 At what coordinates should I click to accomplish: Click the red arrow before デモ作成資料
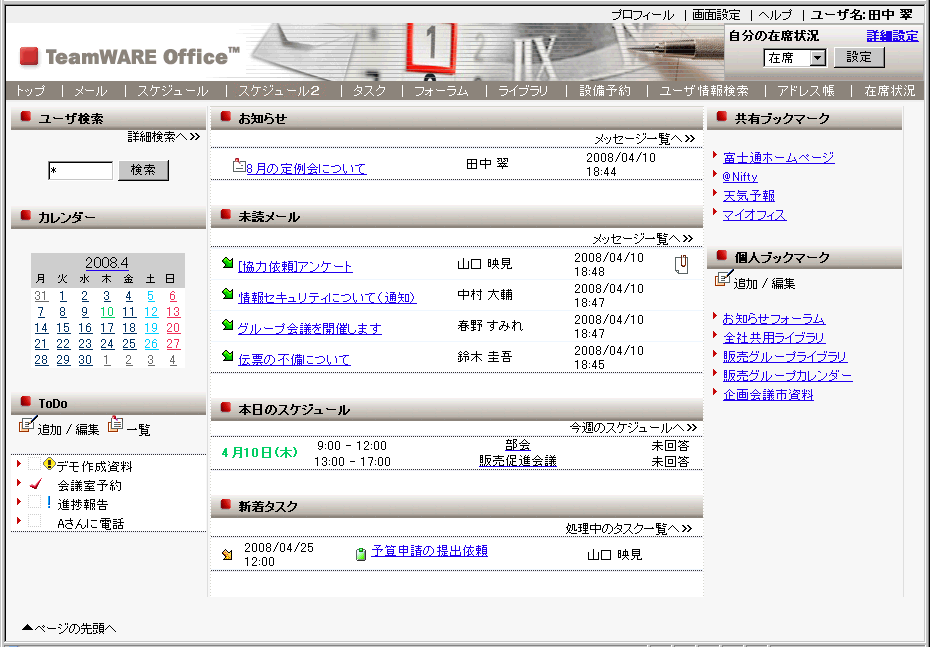tap(19, 464)
